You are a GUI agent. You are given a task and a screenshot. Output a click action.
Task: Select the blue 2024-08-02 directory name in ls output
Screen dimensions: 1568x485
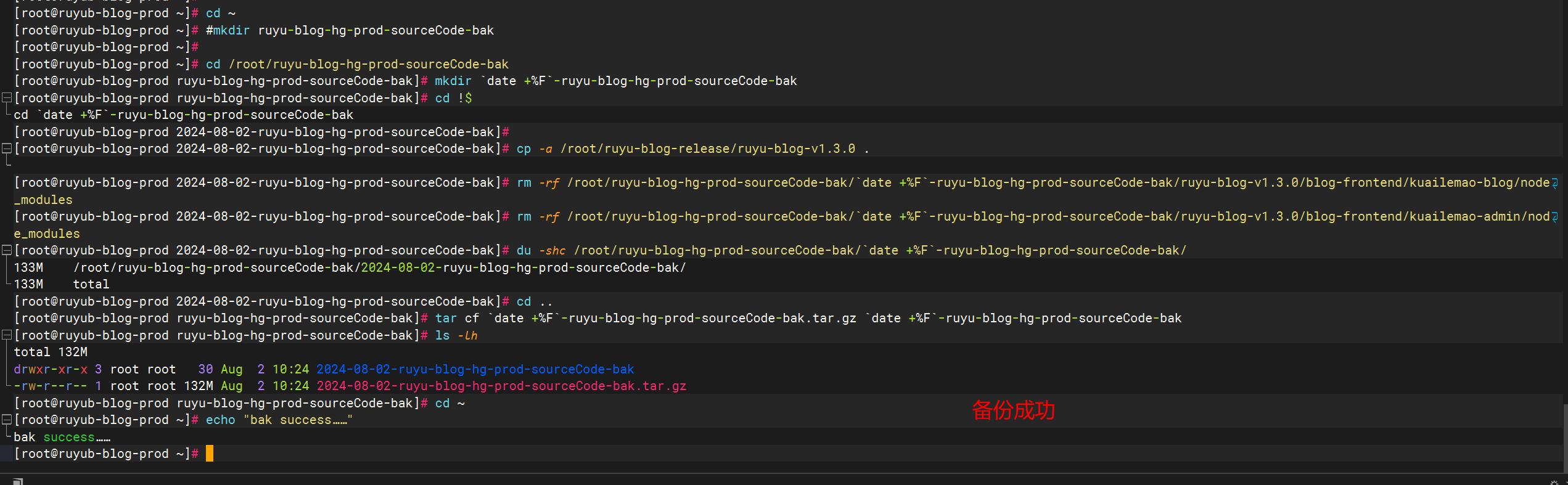coord(475,369)
